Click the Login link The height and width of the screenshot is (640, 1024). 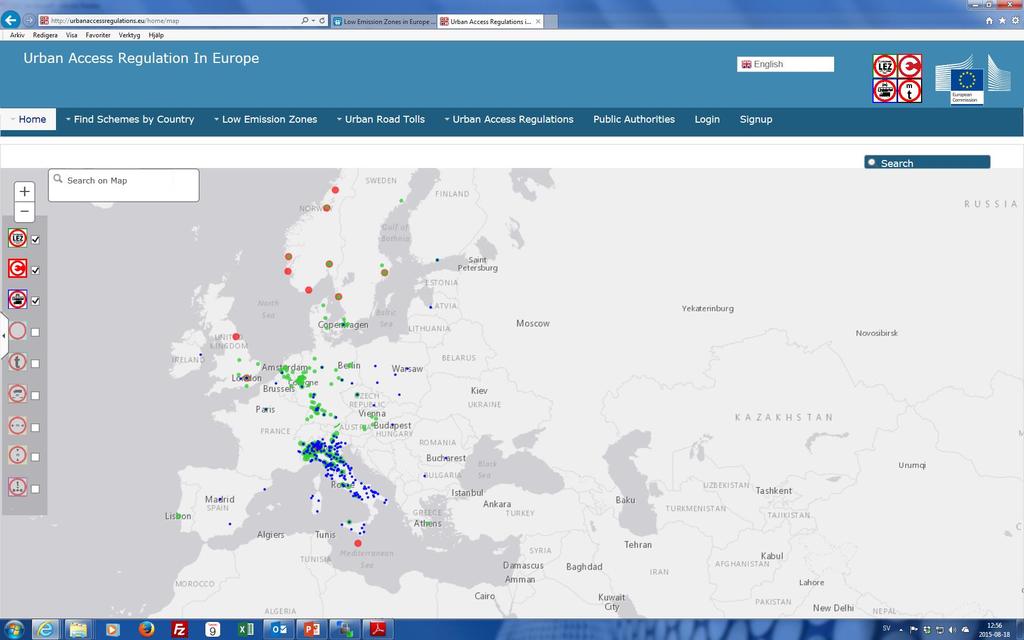pyautogui.click(x=707, y=120)
